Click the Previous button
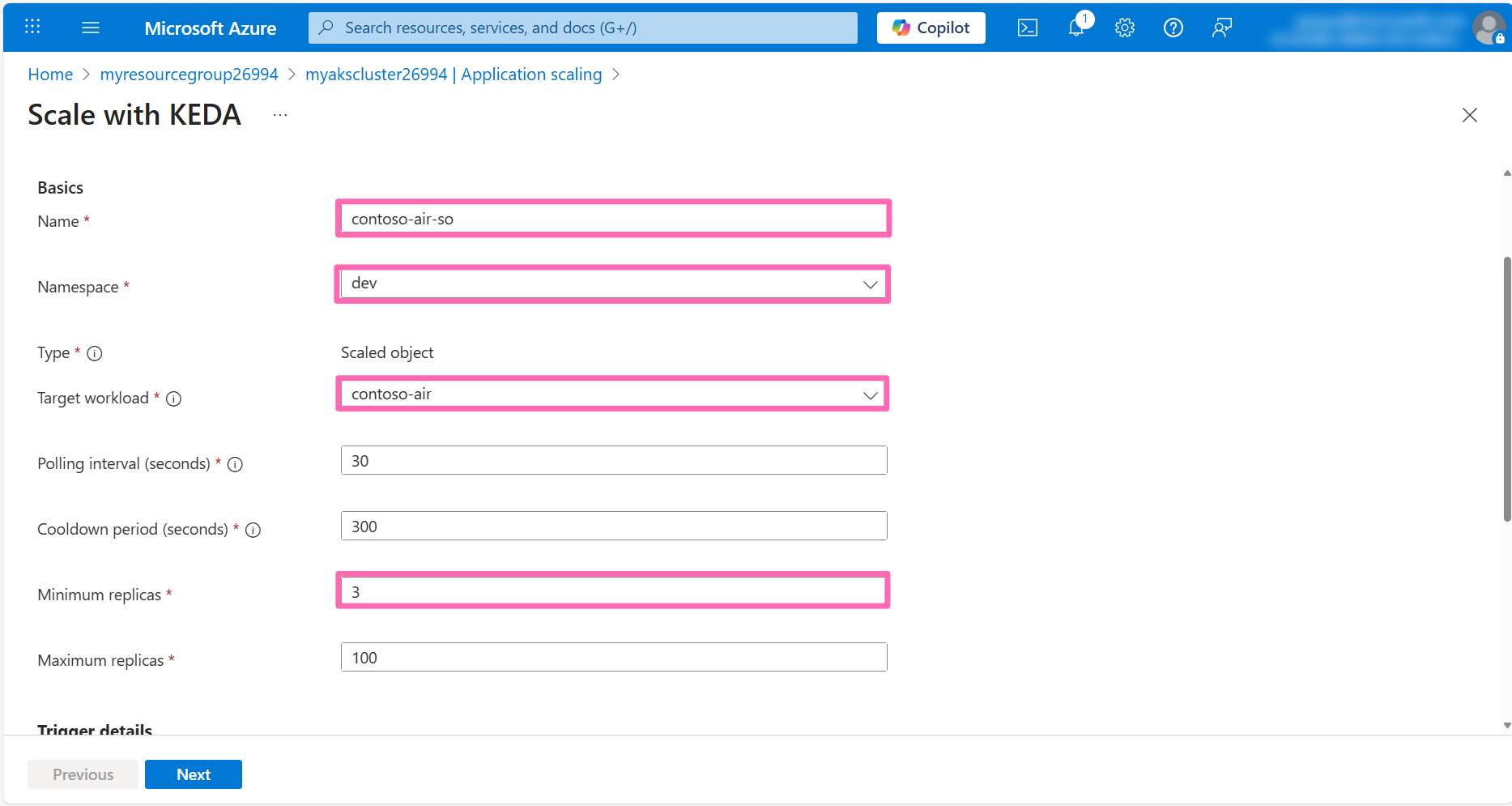This screenshot has height=806, width=1512. (82, 774)
